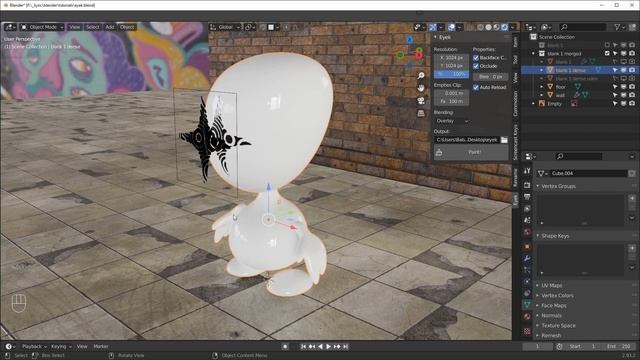The image size is (640, 360).
Task: Open the Render properties tab
Action: pos(527,185)
